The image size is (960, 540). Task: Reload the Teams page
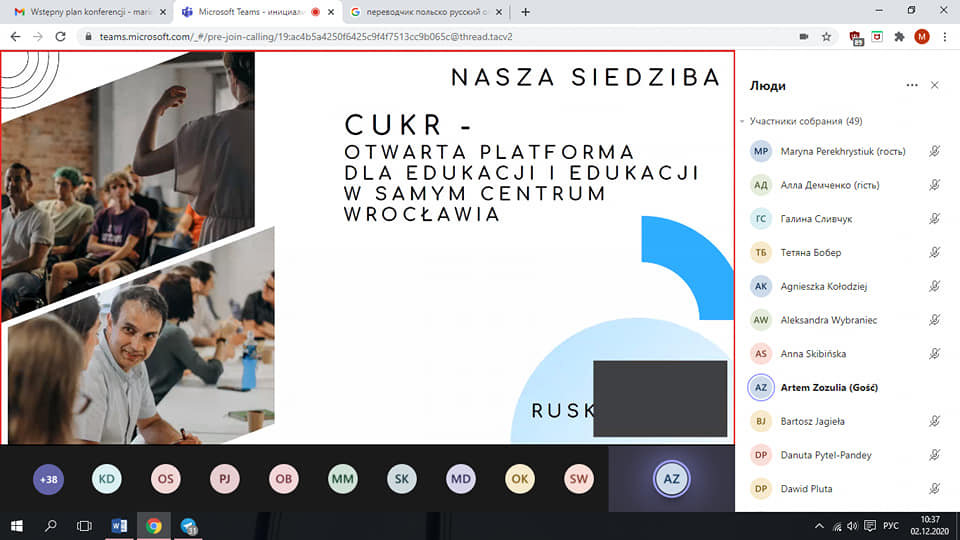point(60,37)
